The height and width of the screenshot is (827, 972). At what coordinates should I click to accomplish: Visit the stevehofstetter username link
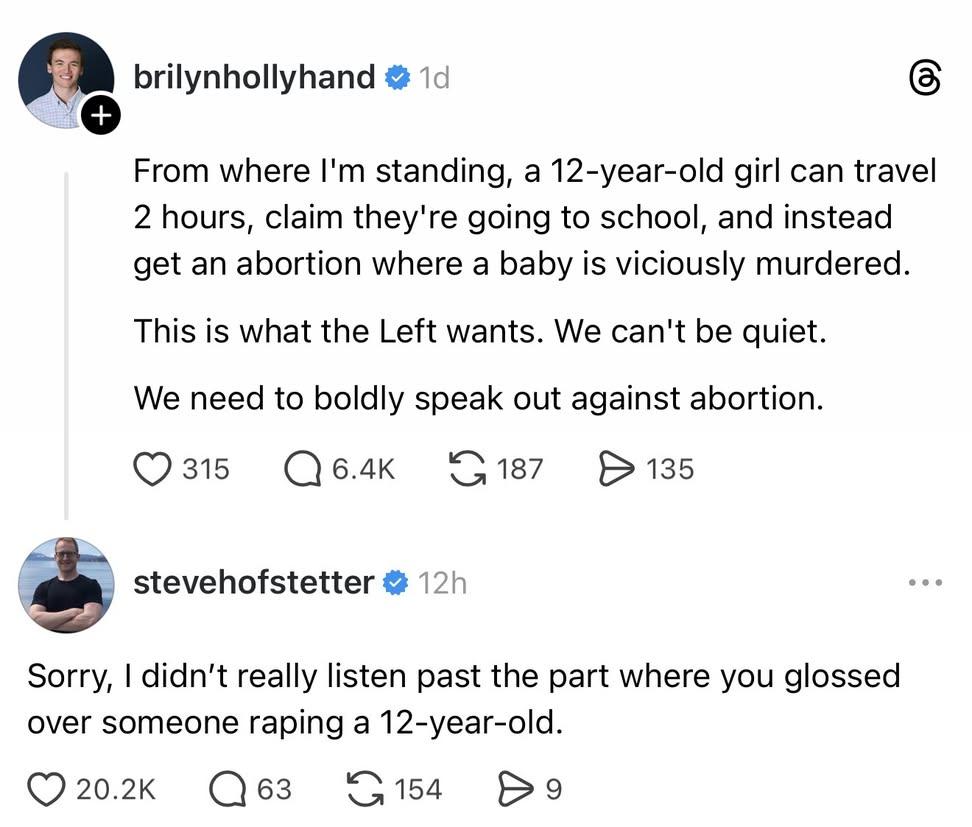coord(254,582)
